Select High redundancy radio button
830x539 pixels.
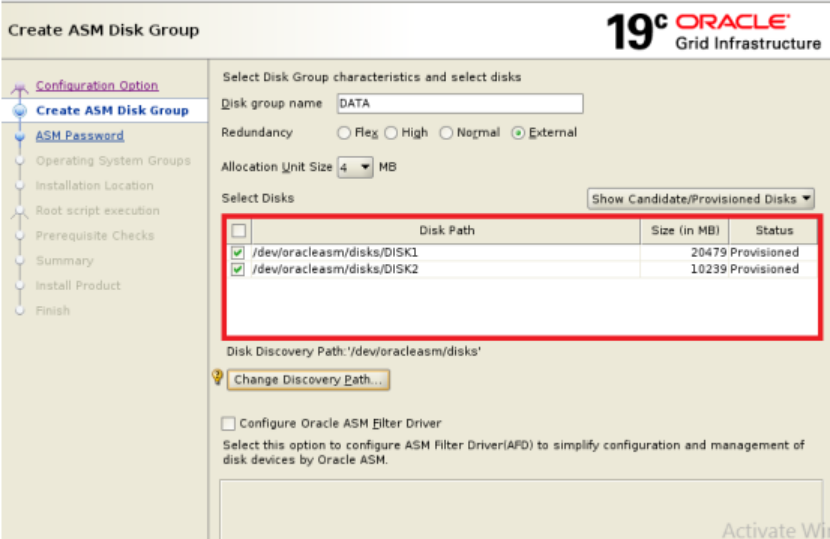coord(391,133)
